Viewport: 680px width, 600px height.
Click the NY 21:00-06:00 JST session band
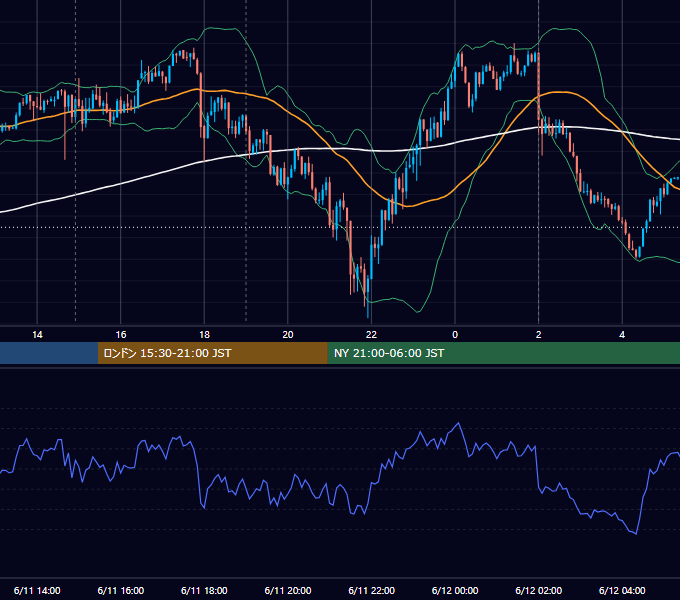point(503,353)
